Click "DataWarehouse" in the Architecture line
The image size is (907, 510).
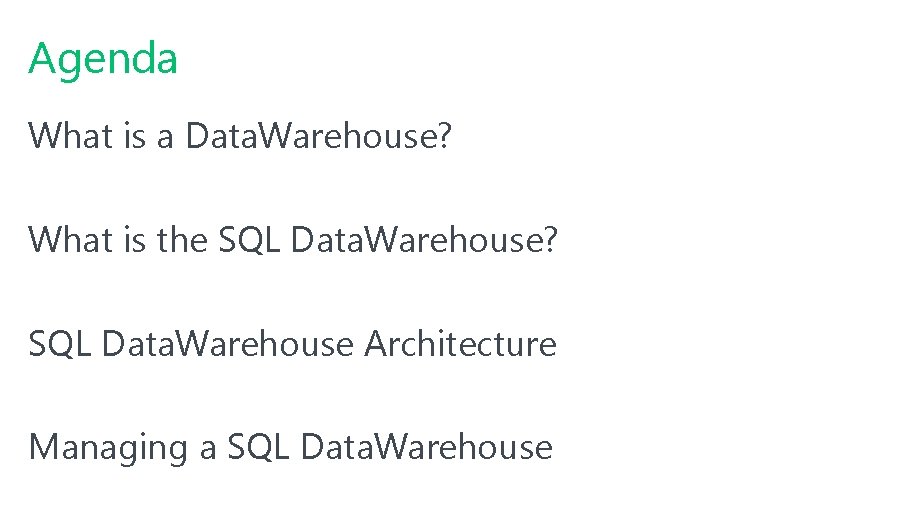(228, 343)
